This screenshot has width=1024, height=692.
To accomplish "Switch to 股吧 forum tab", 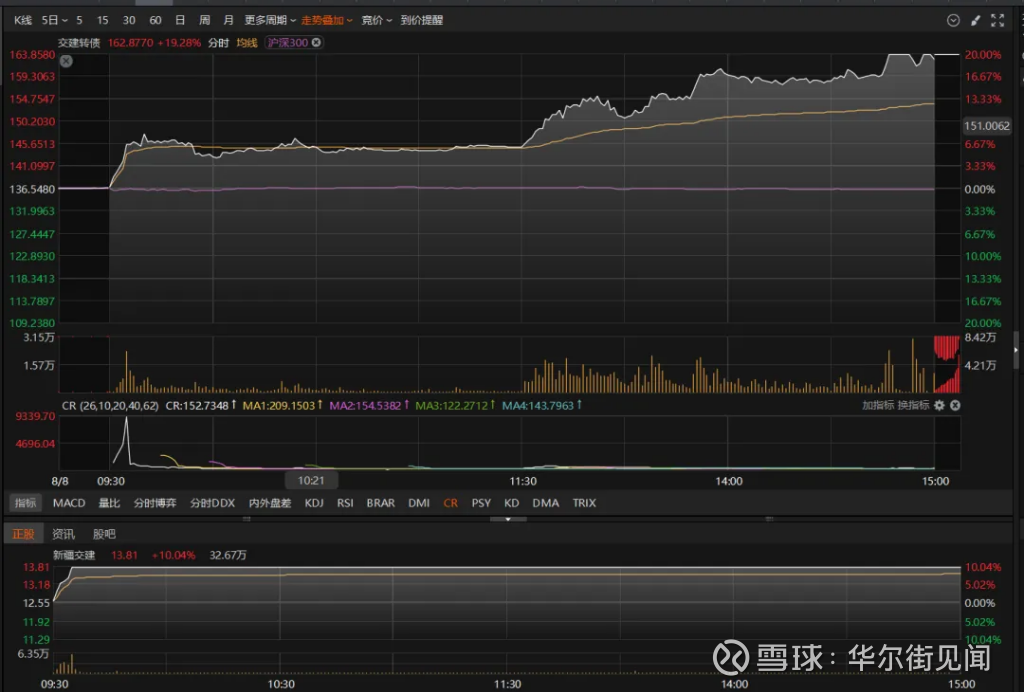I will (x=104, y=534).
